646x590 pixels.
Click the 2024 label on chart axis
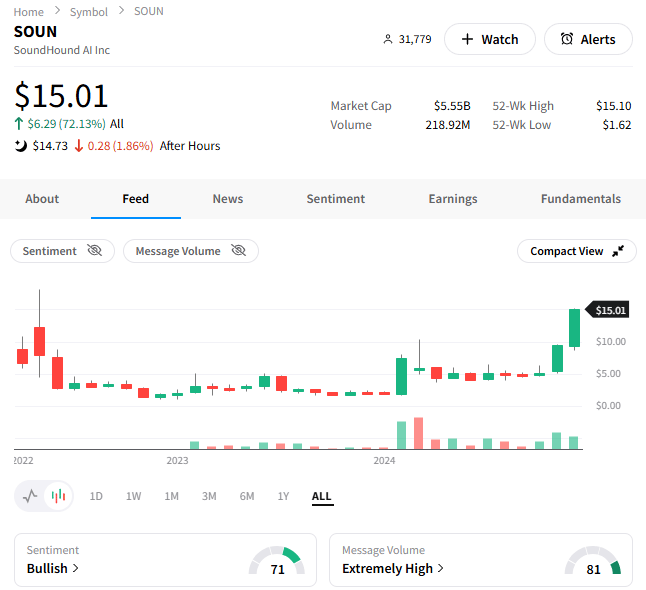pyautogui.click(x=384, y=460)
